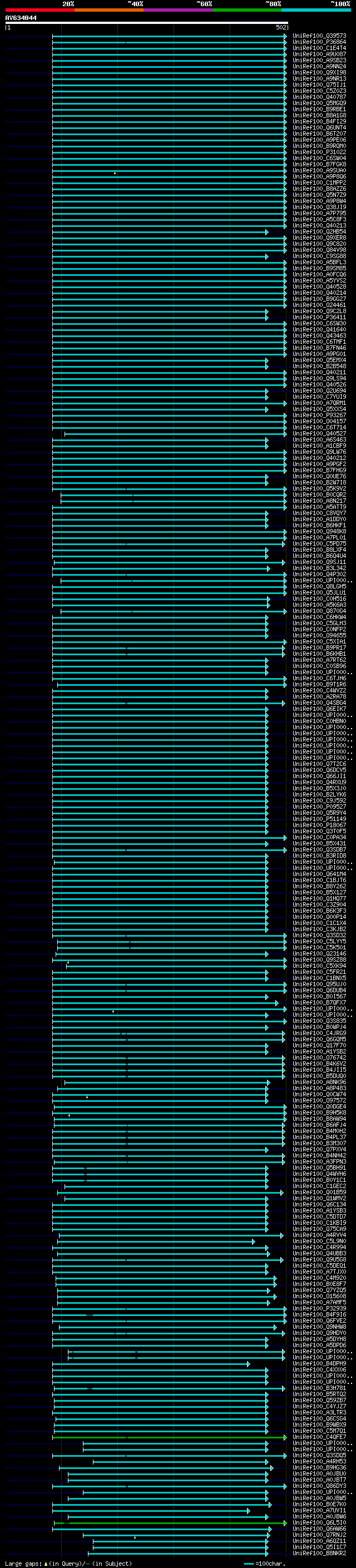This screenshot has height=1568, width=356.
Task: Select hit label UniRef100_Q40213
Action: (x=319, y=225)
